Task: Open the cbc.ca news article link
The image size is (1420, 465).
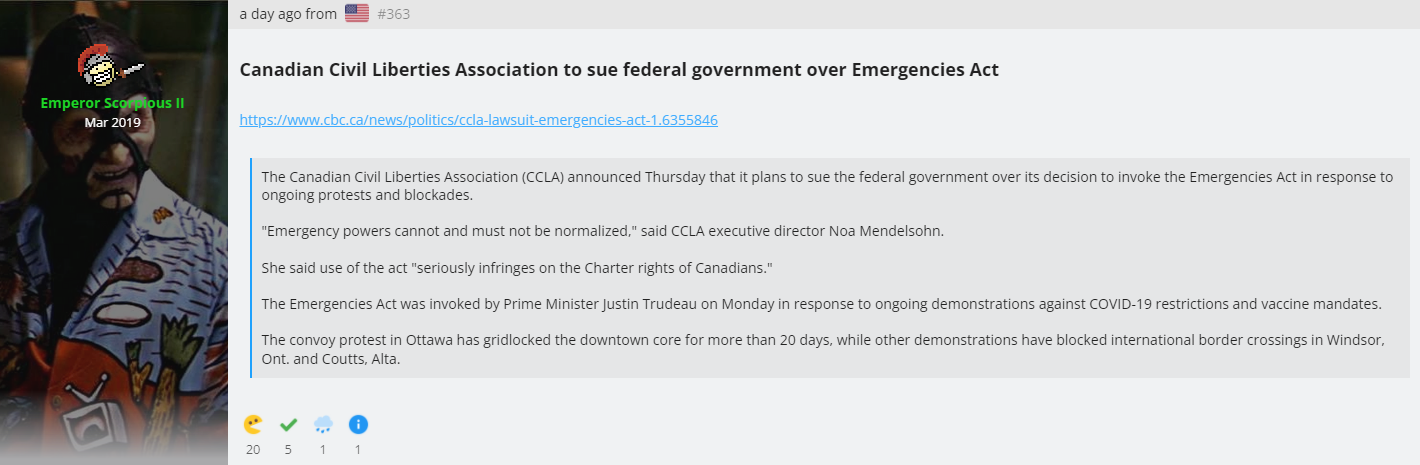Action: (x=478, y=120)
